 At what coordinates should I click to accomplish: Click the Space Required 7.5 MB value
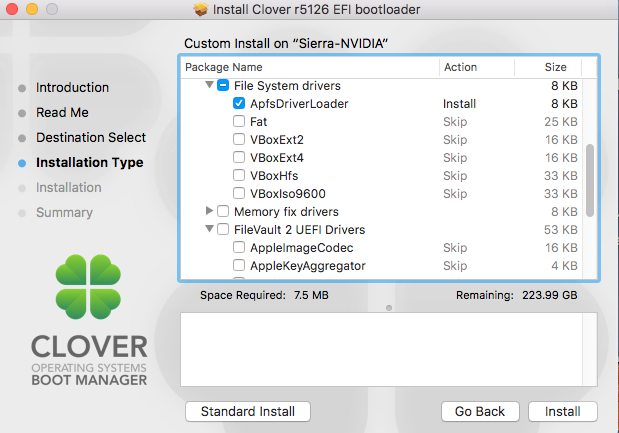click(x=311, y=295)
